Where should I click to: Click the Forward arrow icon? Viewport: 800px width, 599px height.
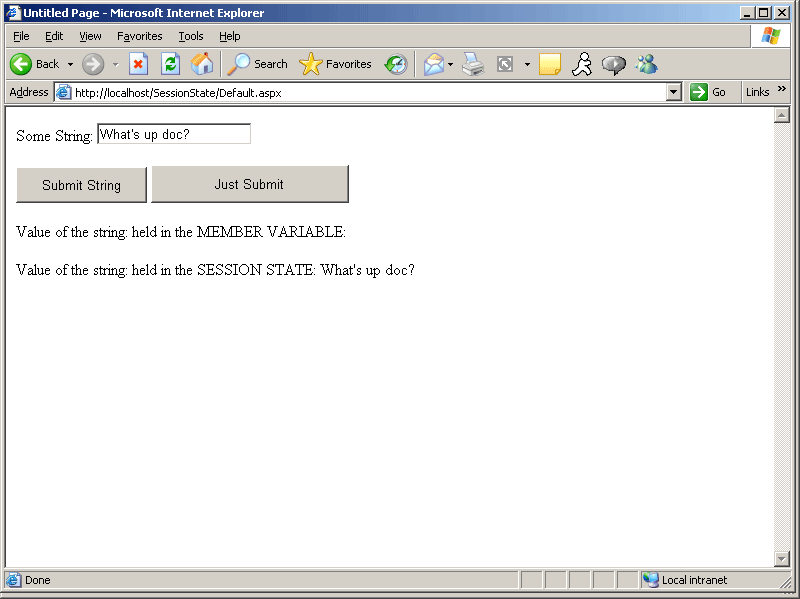[x=93, y=64]
